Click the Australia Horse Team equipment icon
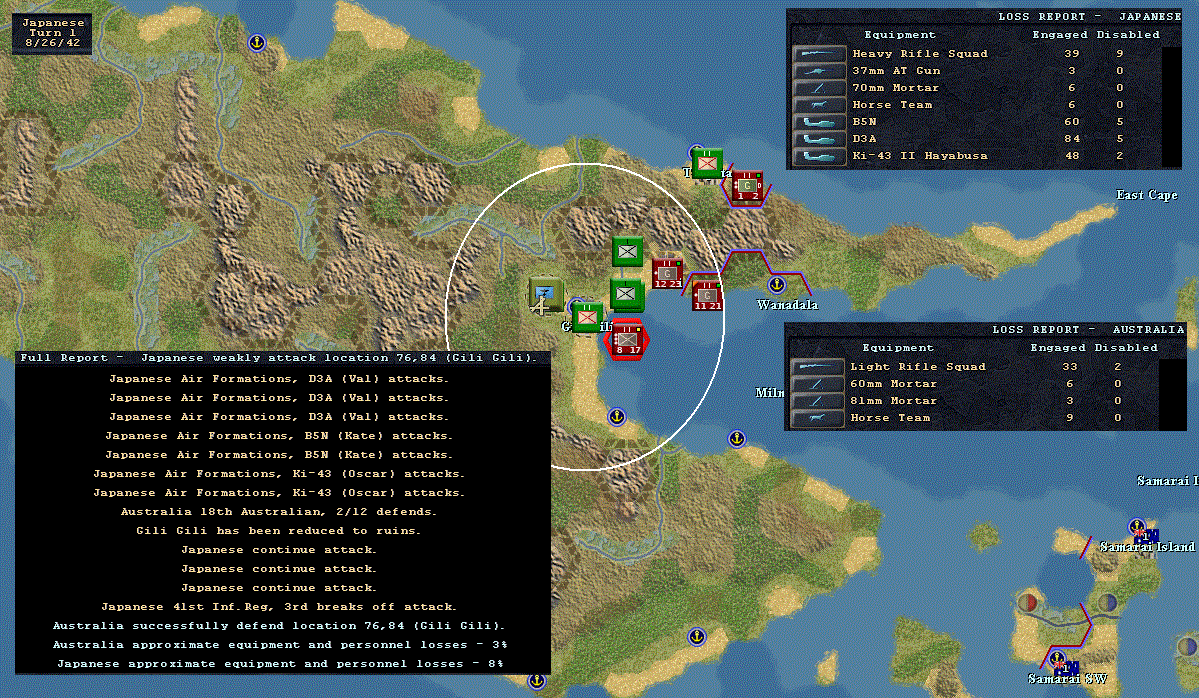This screenshot has width=1199, height=698. [817, 418]
